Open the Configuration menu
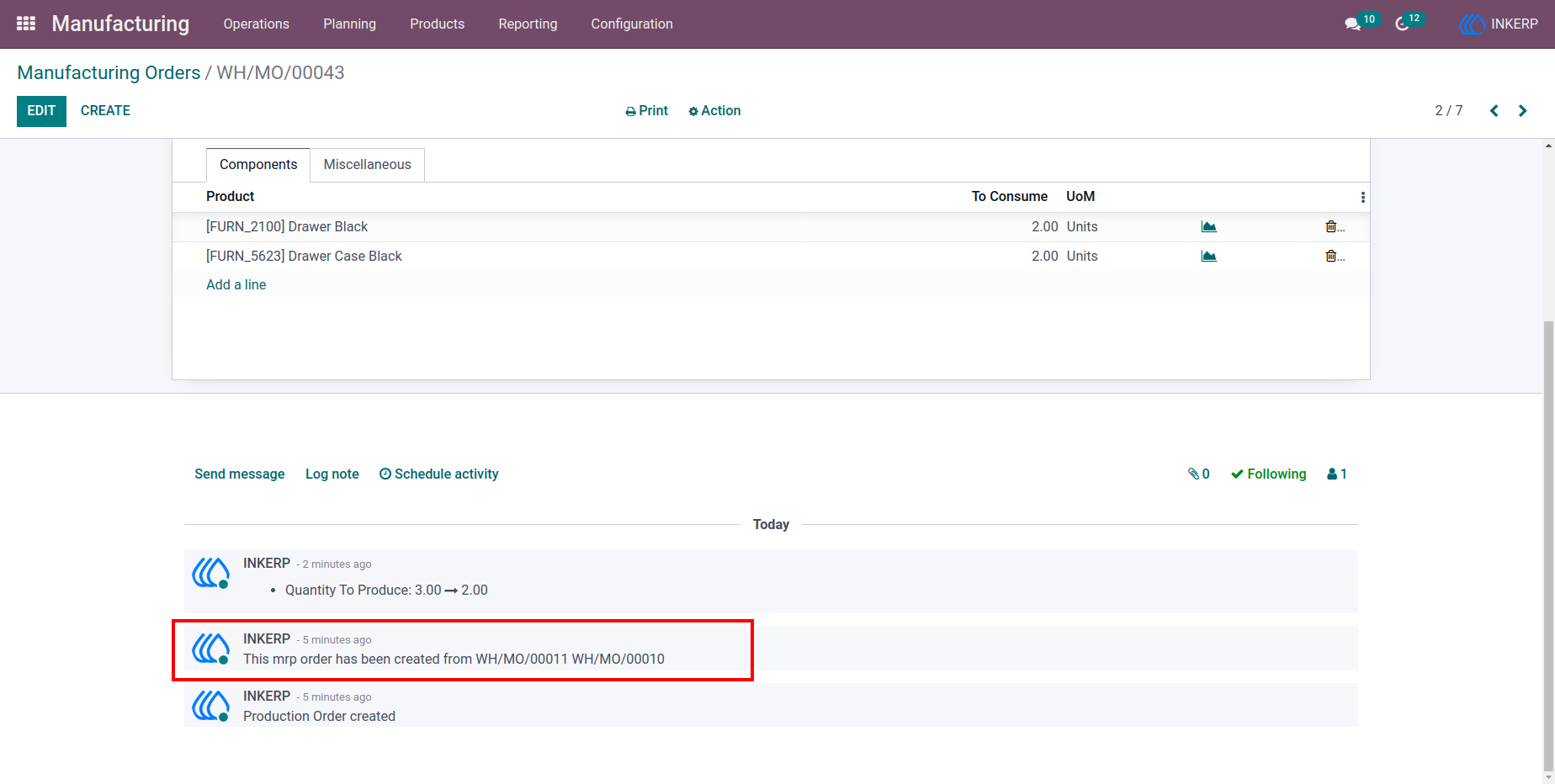Screen dimensions: 1555x784 (x=632, y=24)
